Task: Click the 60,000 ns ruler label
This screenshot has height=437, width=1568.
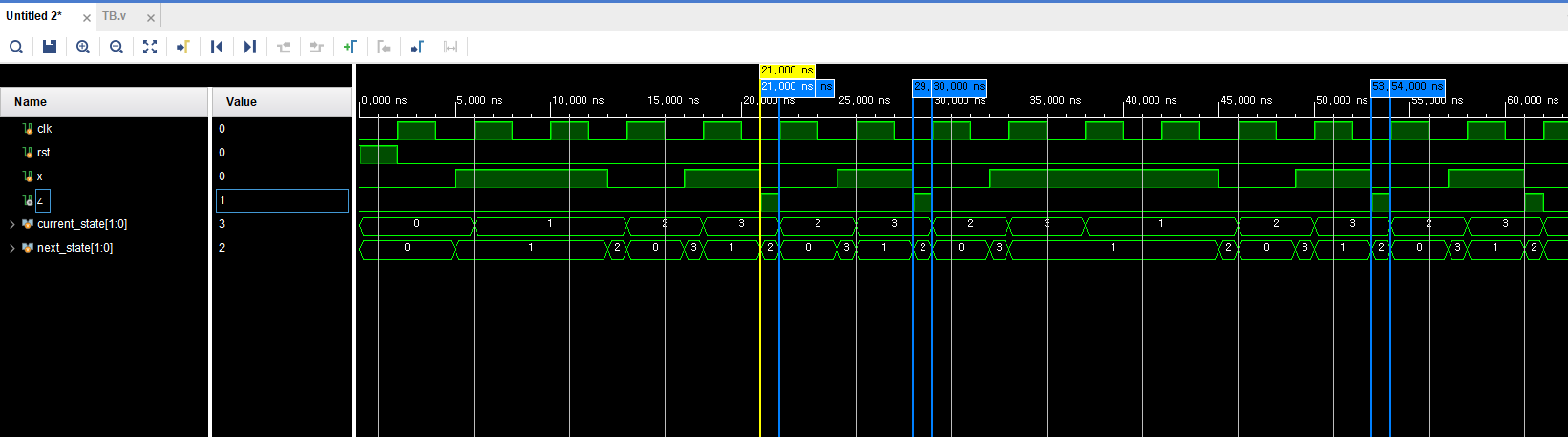Action: click(1533, 100)
